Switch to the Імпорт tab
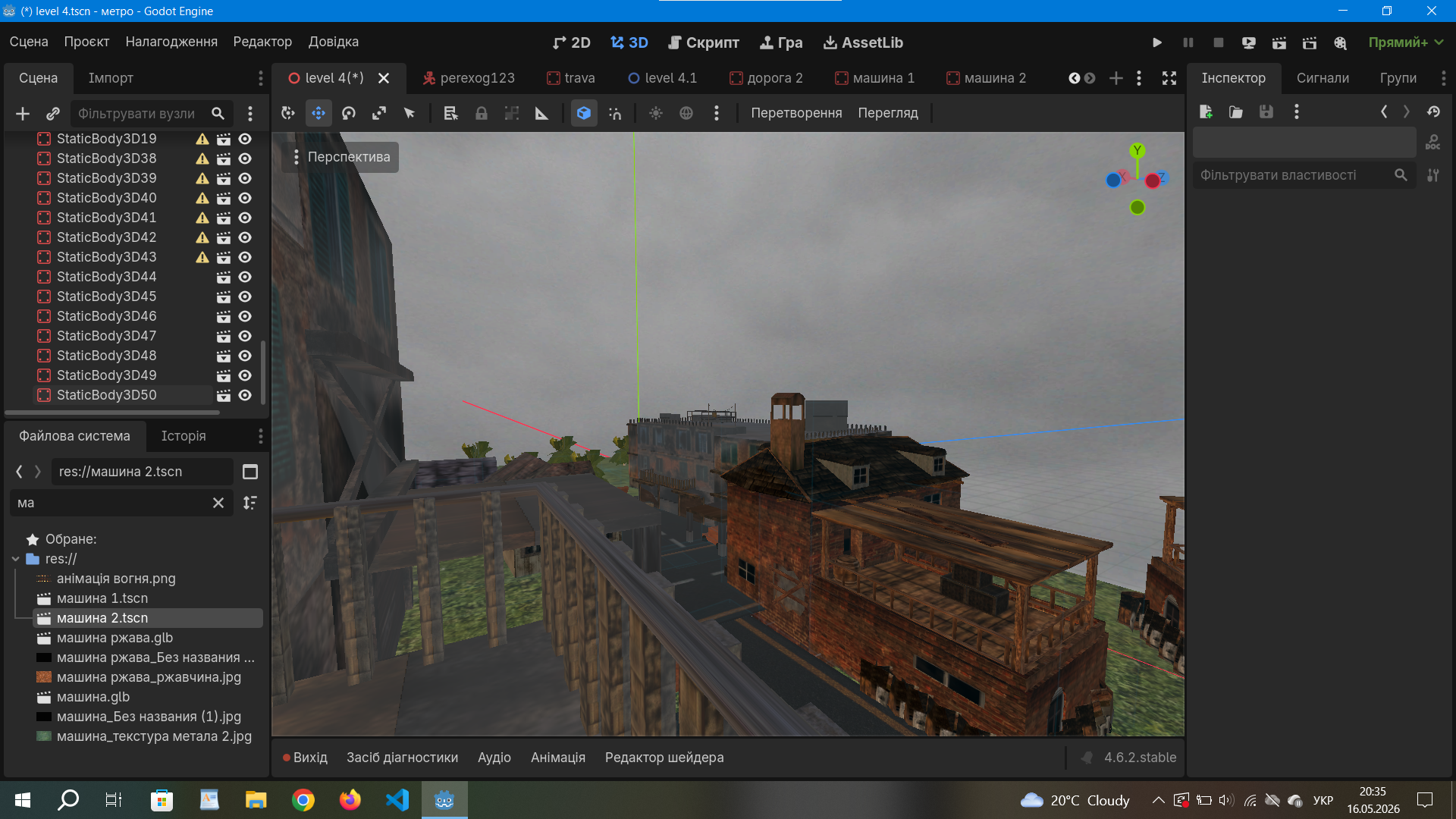The width and height of the screenshot is (1456, 819). pos(111,78)
